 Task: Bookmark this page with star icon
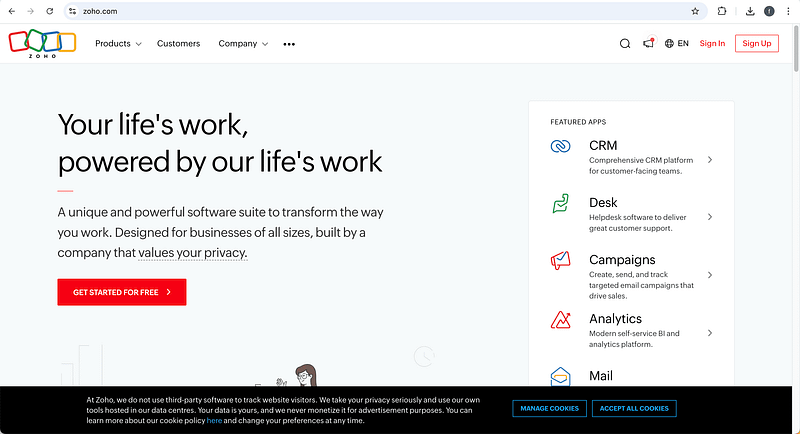click(695, 11)
